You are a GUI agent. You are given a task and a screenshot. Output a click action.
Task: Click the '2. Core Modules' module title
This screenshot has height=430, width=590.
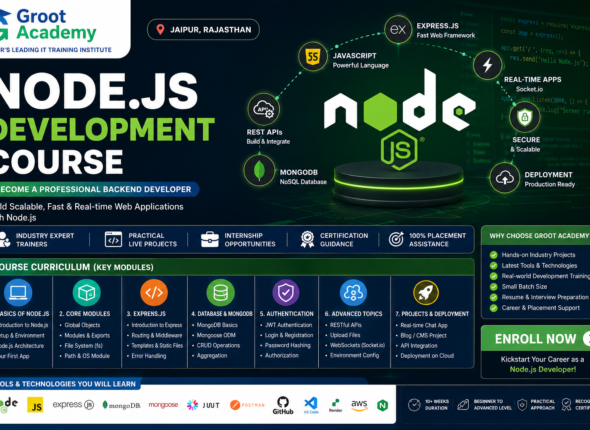coord(84,314)
